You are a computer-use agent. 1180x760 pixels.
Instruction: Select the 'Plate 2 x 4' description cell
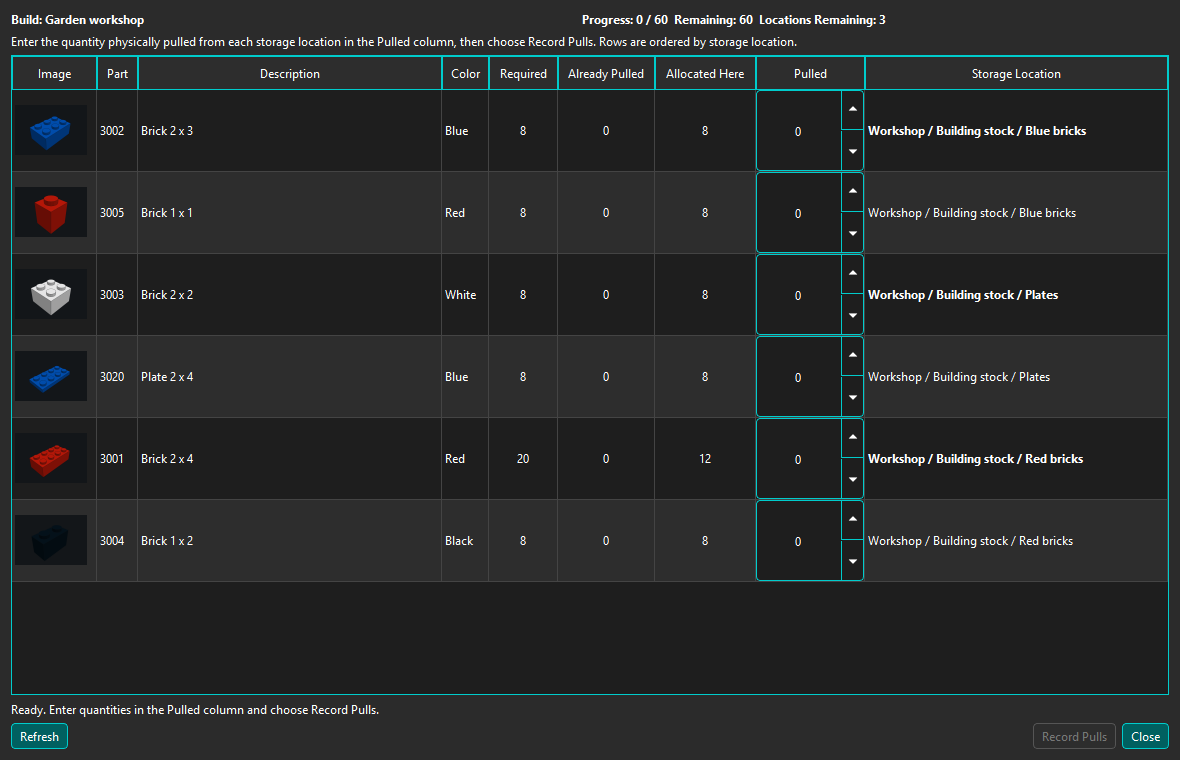point(290,377)
